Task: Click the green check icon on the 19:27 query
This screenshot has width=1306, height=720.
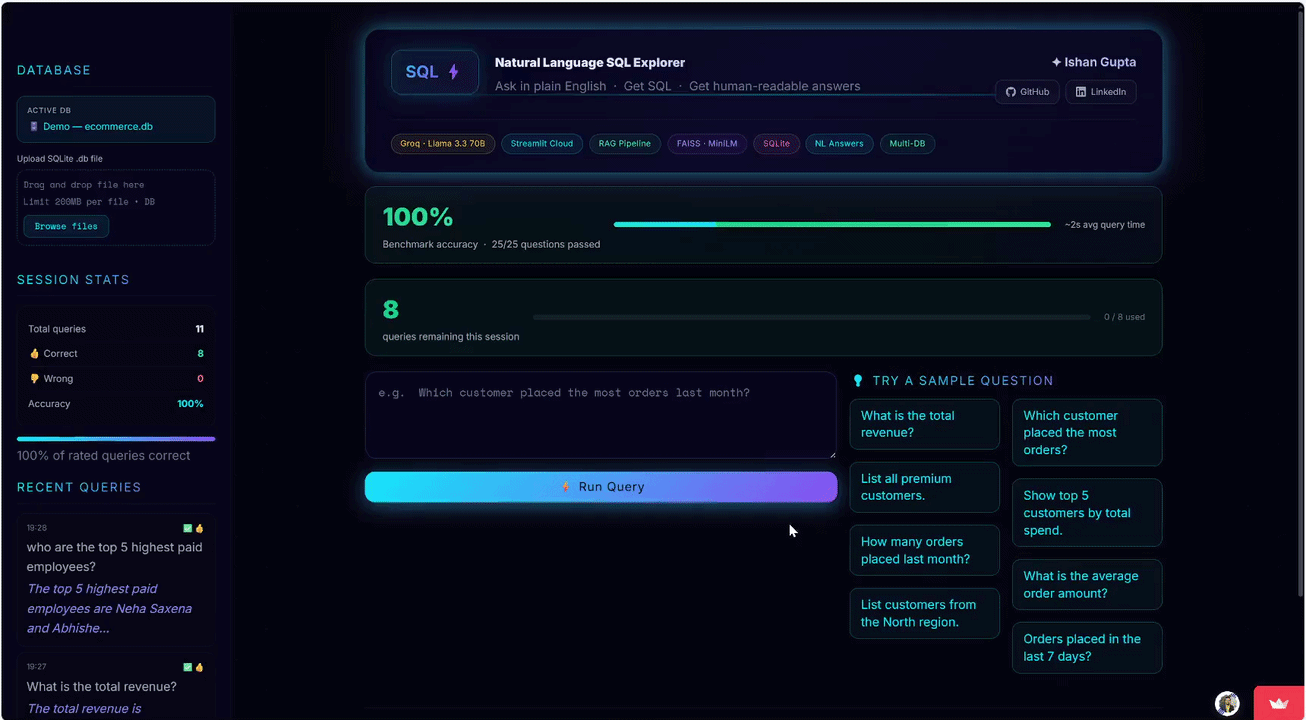Action: tap(187, 667)
